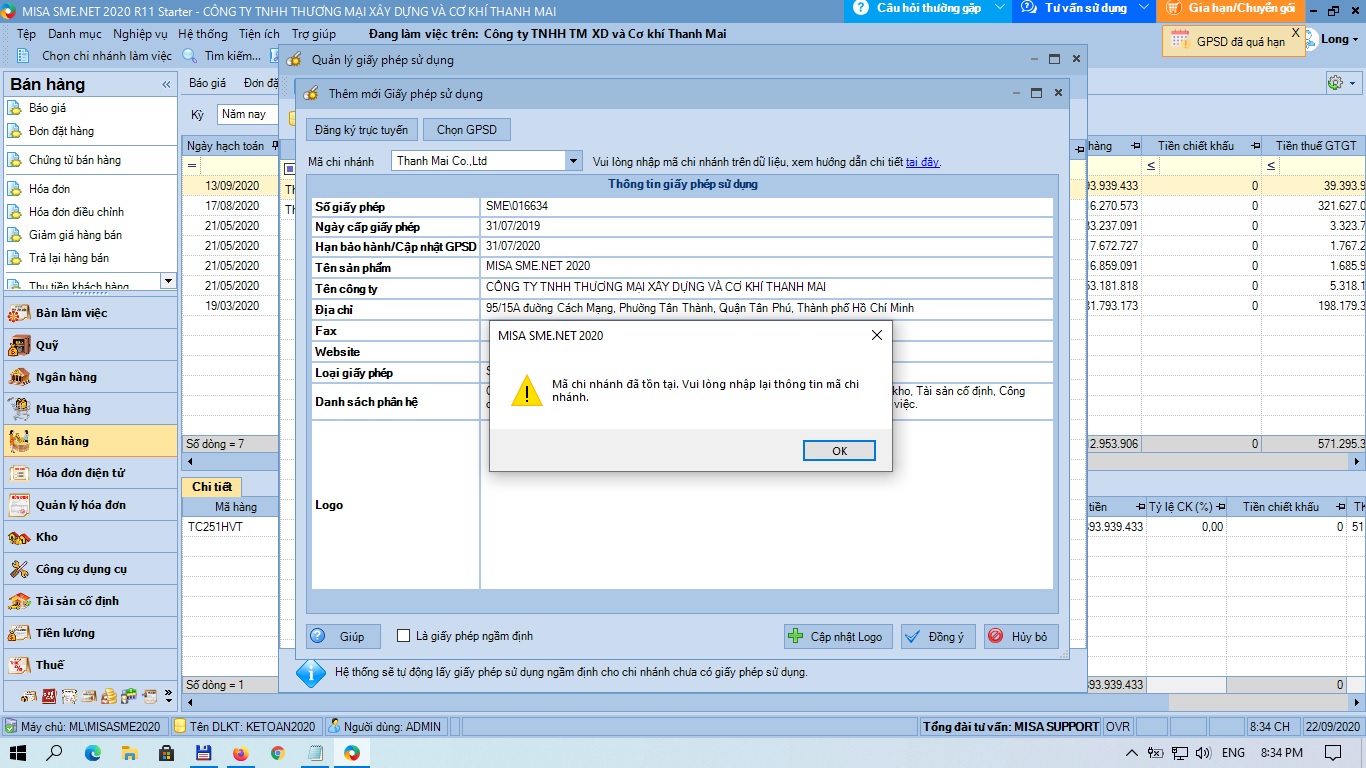This screenshot has height=768, width=1366.
Task: Open the Kho module
Action: [91, 537]
